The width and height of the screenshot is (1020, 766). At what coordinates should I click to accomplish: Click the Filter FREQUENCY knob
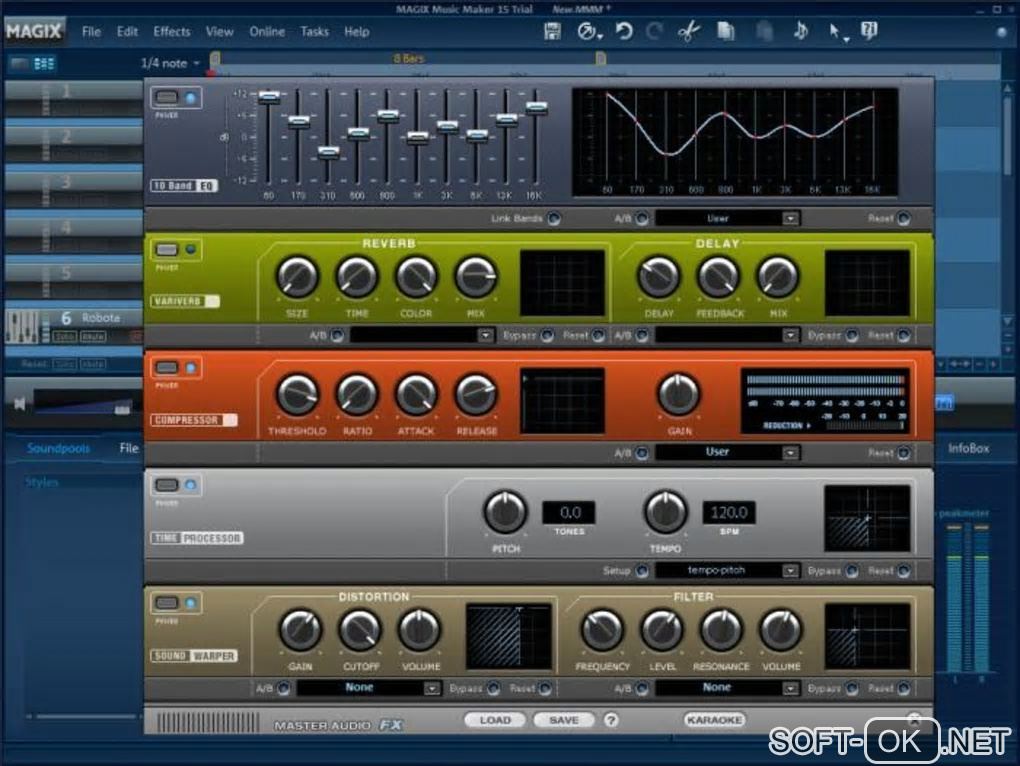click(x=602, y=629)
